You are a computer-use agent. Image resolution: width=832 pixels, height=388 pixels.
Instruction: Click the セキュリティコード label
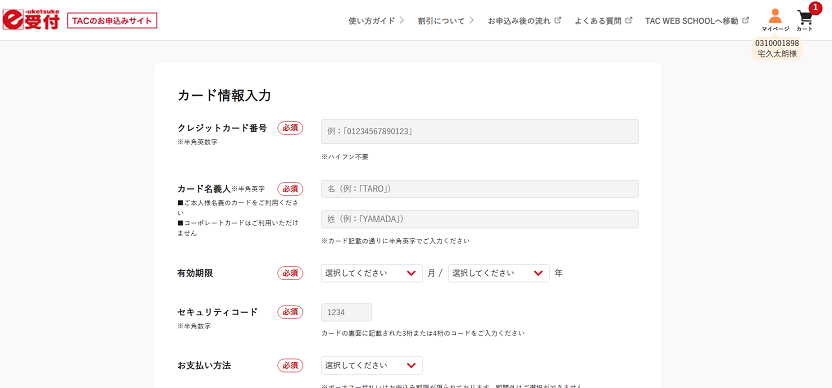pyautogui.click(x=217, y=312)
